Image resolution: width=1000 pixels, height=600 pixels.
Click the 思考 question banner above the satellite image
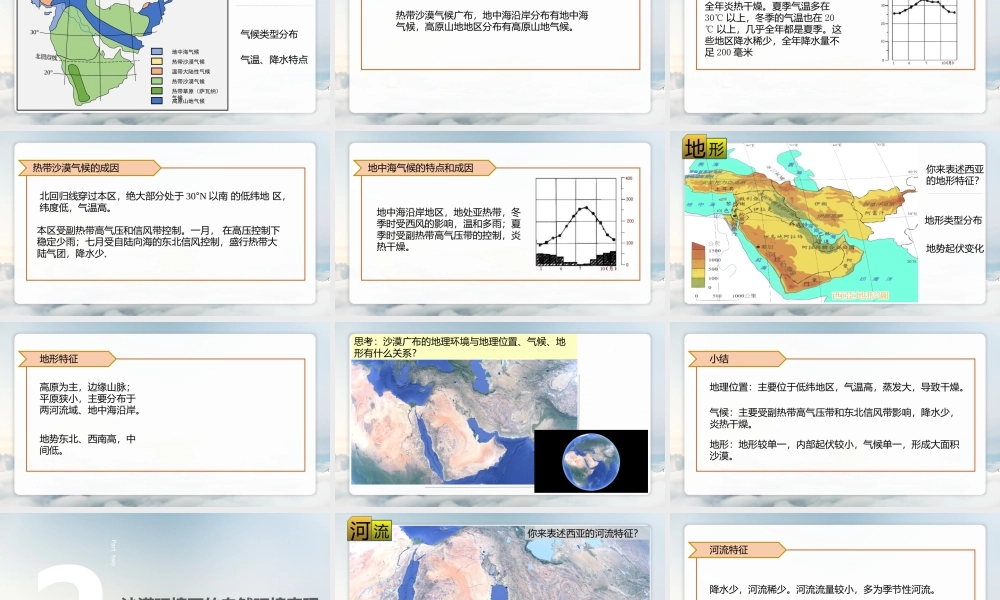464,346
